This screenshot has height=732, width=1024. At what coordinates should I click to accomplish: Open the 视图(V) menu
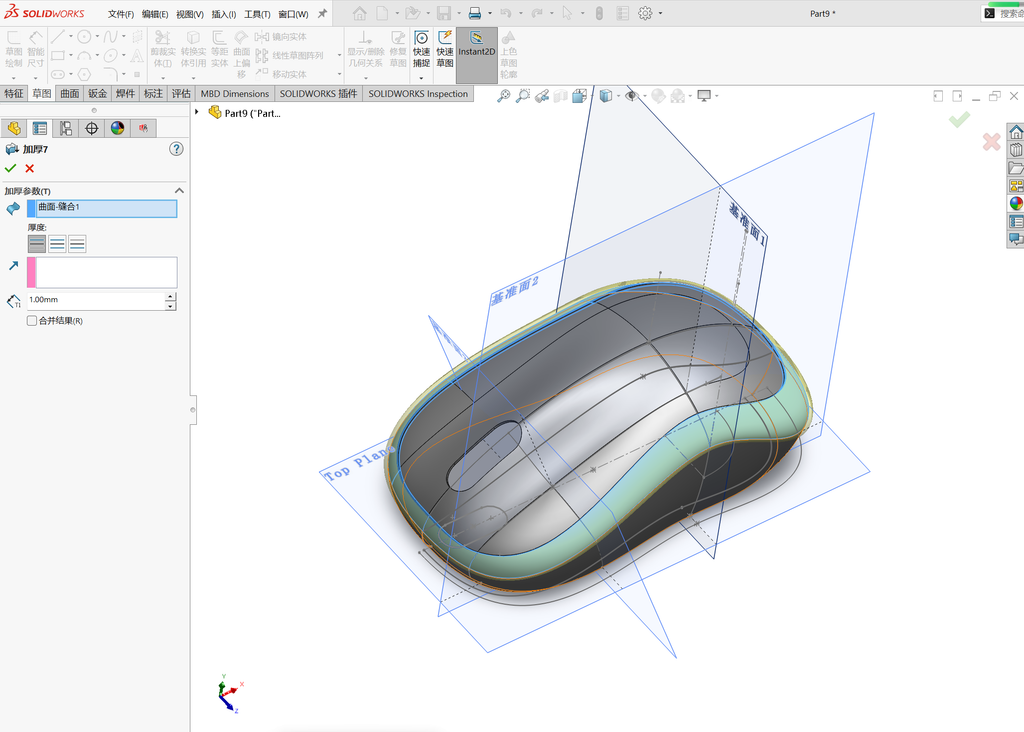[x=189, y=14]
